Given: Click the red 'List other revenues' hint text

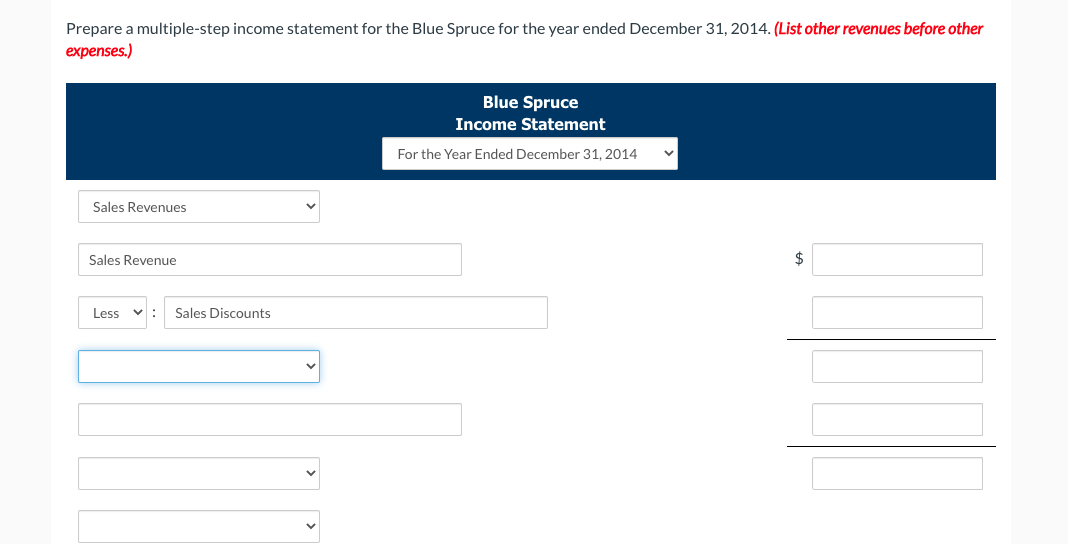Looking at the screenshot, I should click(878, 28).
